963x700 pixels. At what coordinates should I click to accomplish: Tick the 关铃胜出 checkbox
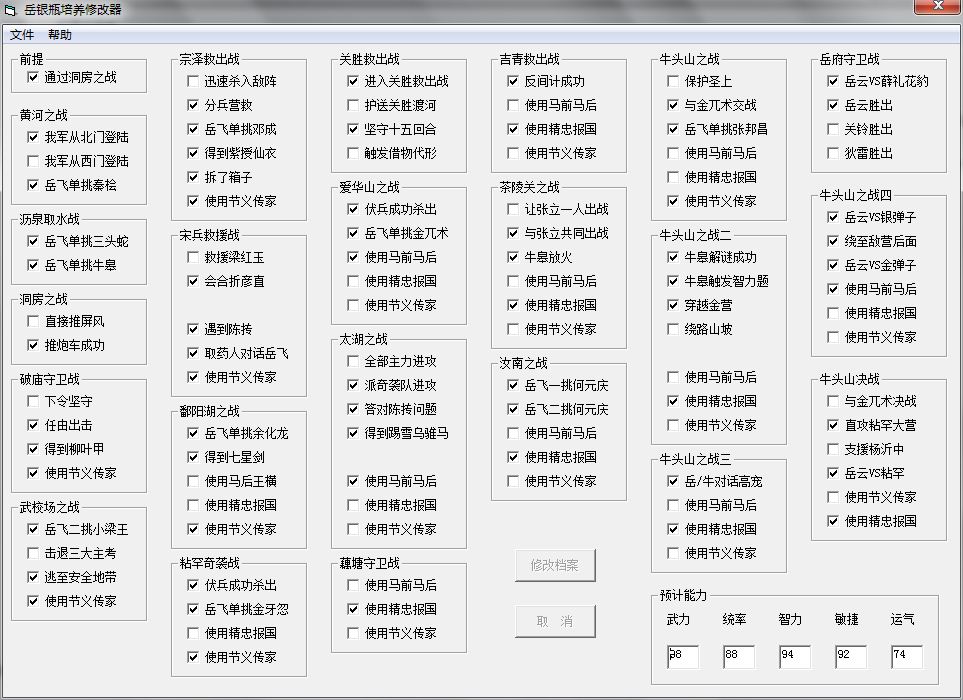click(x=834, y=129)
